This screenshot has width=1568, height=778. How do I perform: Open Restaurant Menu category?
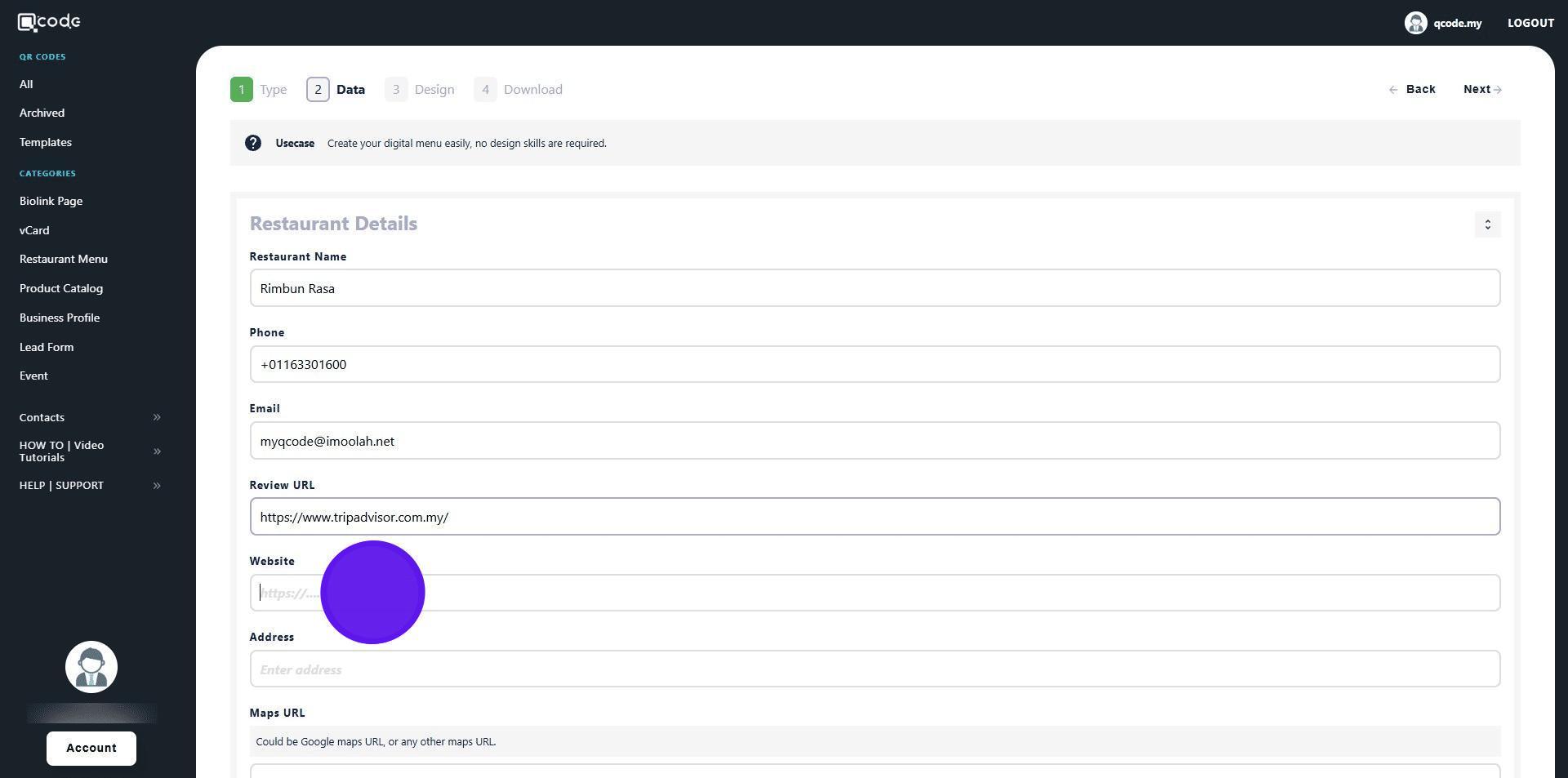[64, 259]
